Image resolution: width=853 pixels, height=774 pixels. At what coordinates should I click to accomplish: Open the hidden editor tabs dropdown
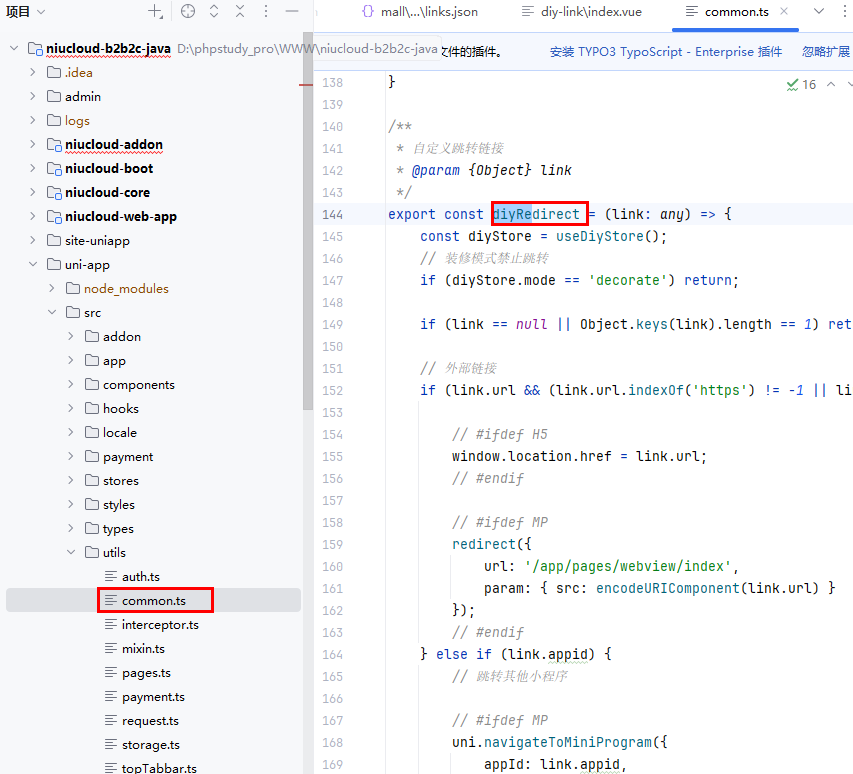(819, 12)
